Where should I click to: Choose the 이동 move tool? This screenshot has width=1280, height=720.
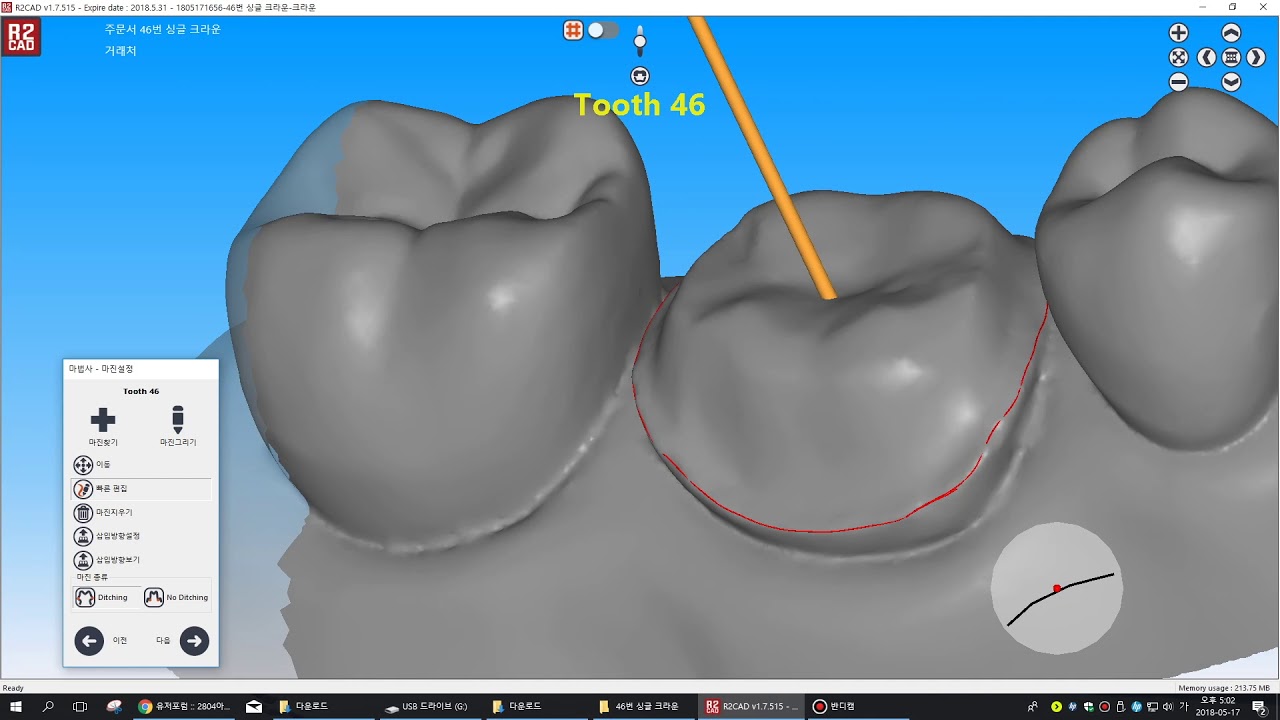point(83,465)
